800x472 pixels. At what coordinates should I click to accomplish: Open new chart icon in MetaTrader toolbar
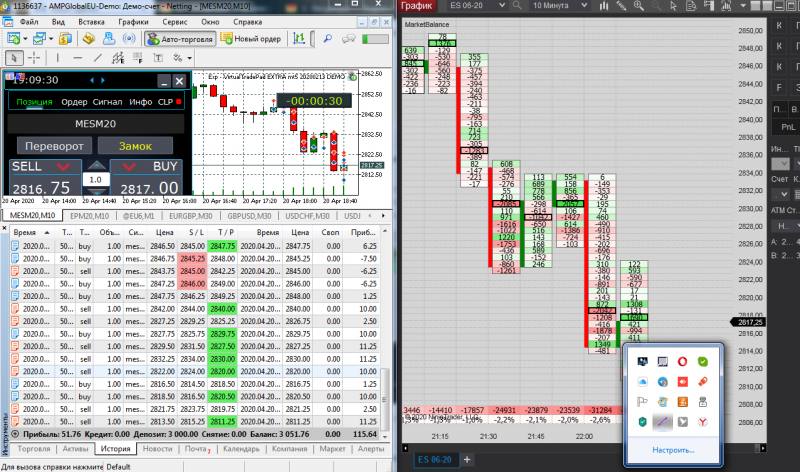(x=13, y=39)
